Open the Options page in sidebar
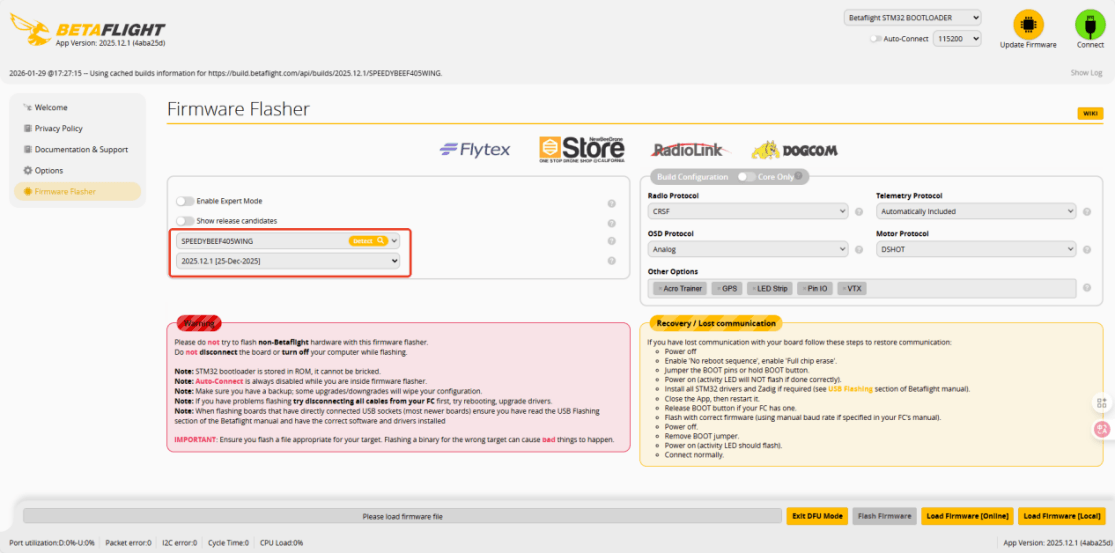 coord(49,170)
